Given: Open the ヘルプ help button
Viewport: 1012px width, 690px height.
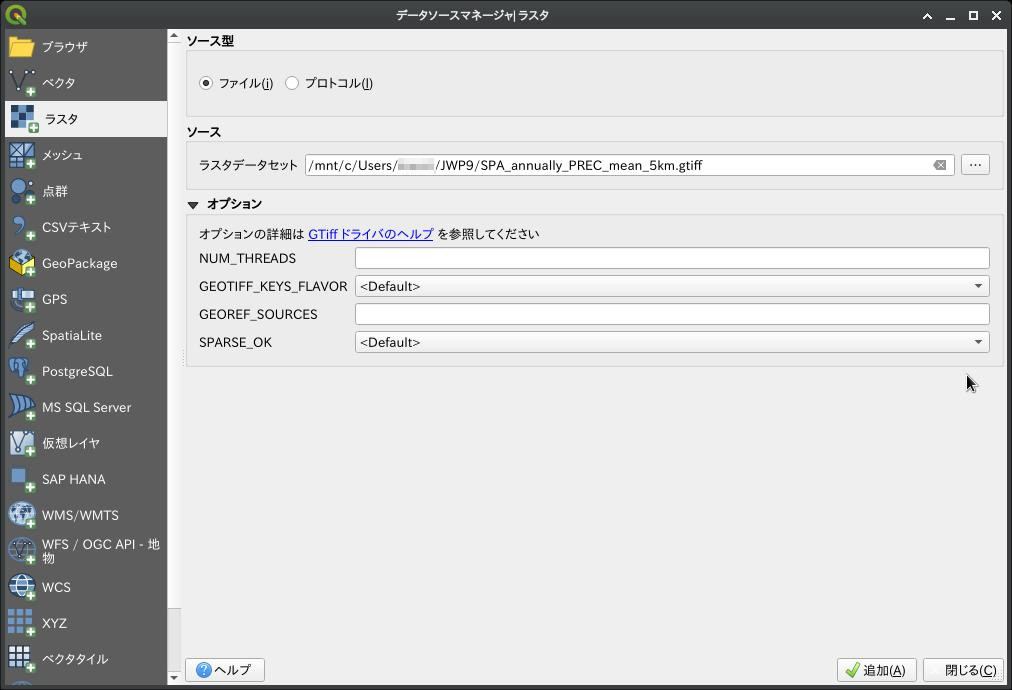Looking at the screenshot, I should coord(225,670).
